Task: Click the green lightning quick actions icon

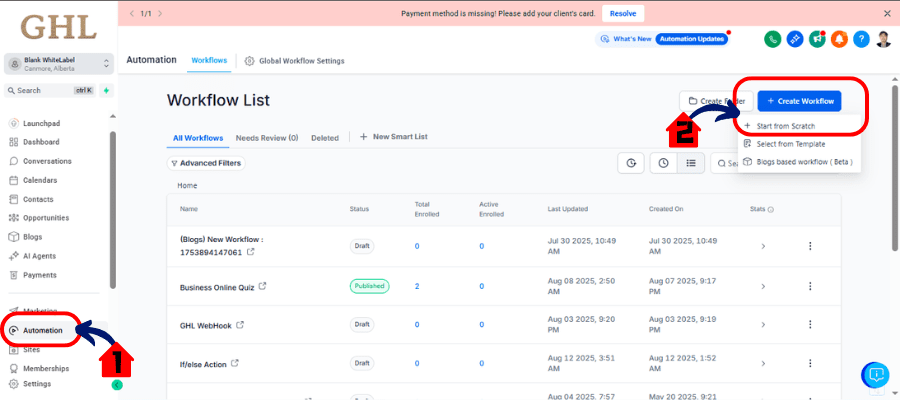Action: pos(106,91)
